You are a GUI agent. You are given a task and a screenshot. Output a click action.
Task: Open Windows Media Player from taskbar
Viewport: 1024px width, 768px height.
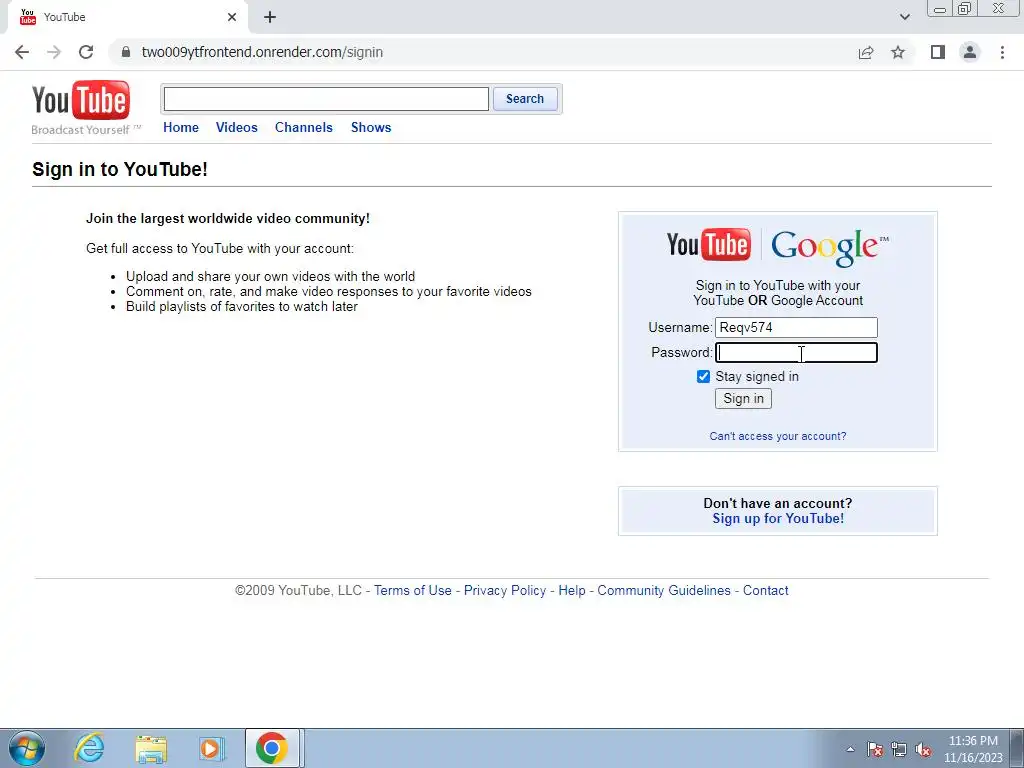[x=212, y=749]
